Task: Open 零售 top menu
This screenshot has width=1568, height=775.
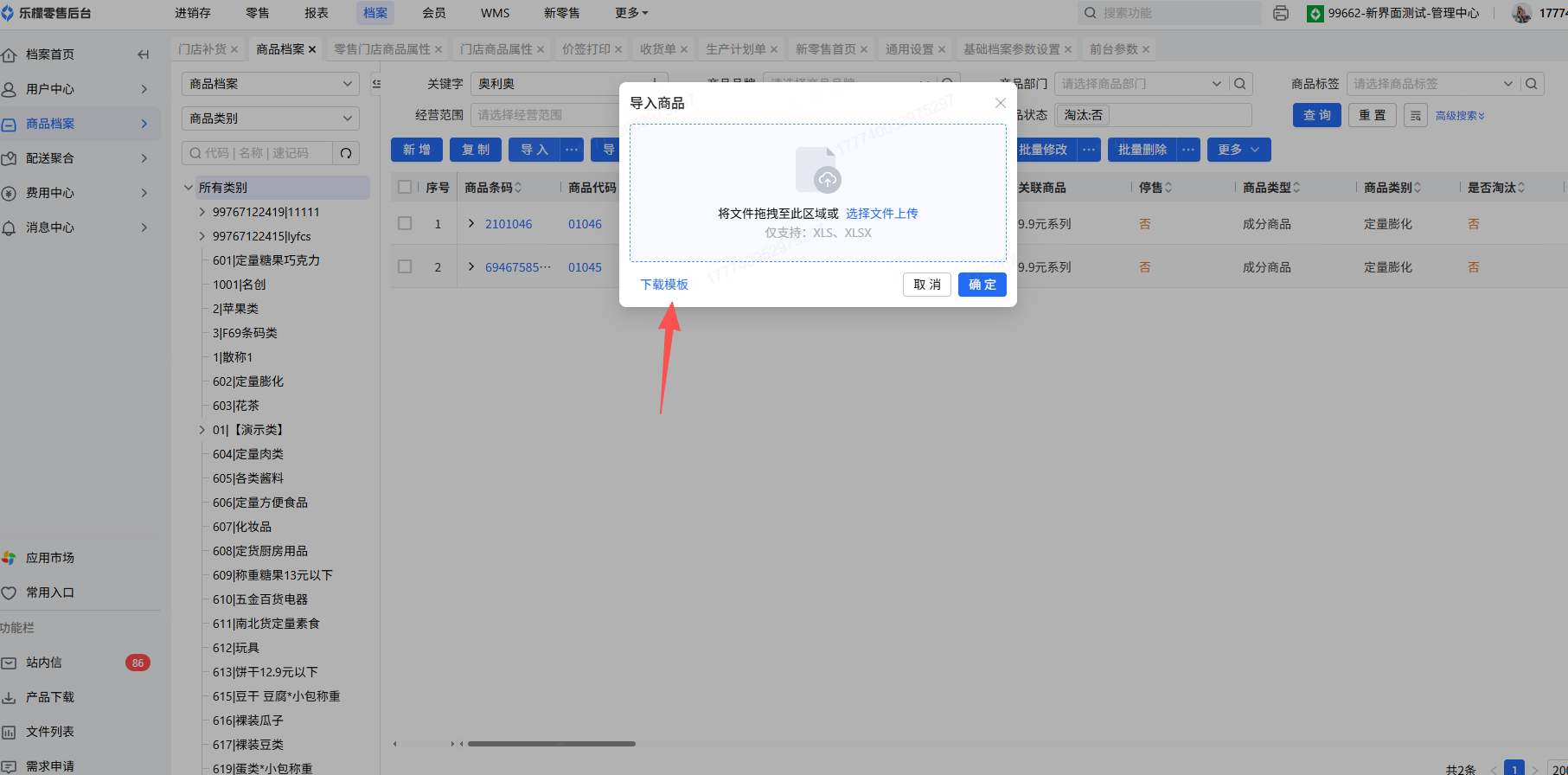Action: pyautogui.click(x=258, y=13)
